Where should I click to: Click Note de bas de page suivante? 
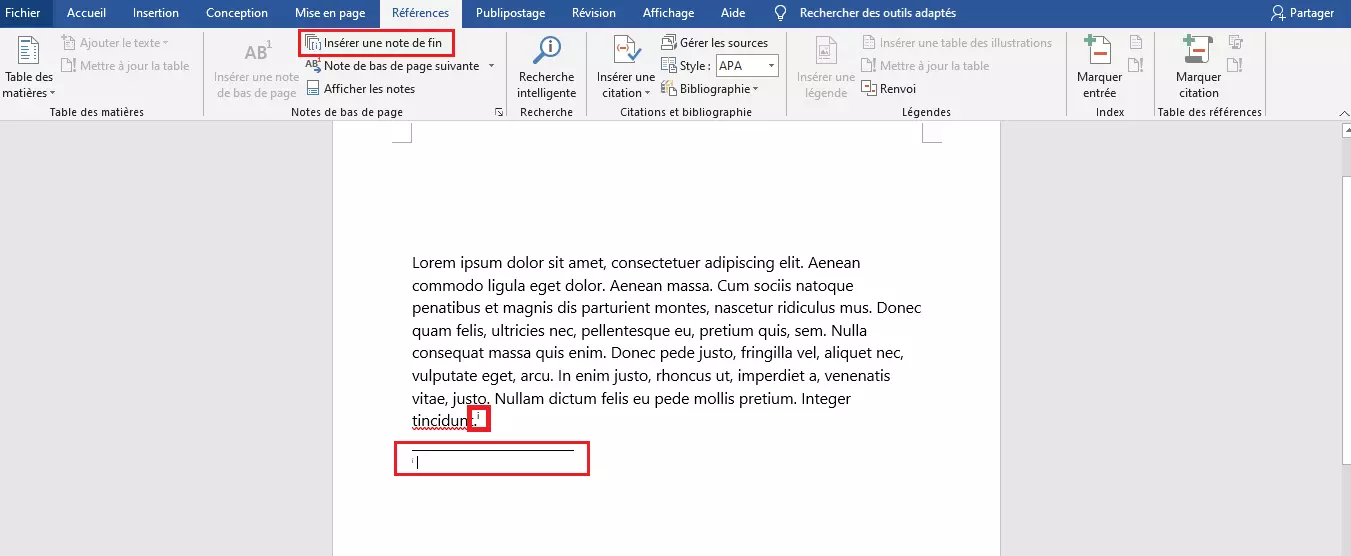(392, 66)
